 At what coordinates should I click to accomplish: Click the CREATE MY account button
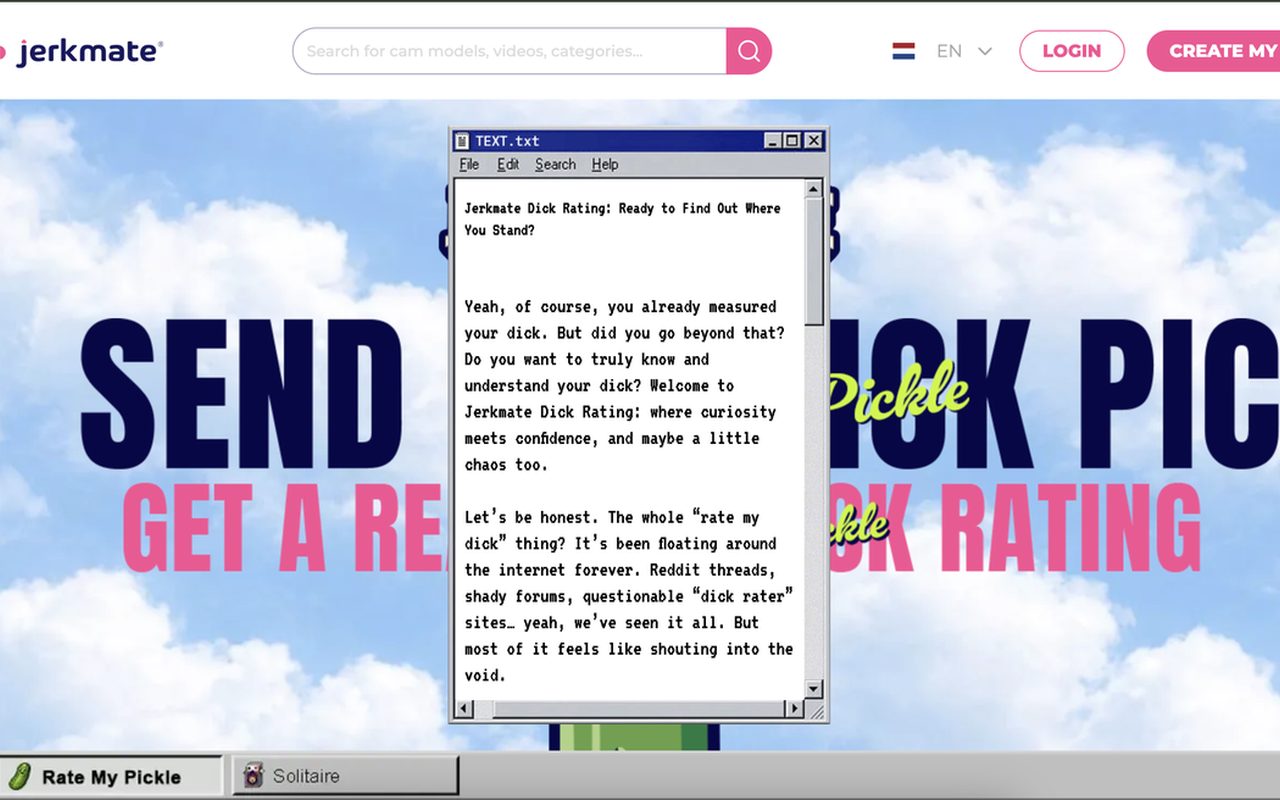(x=1214, y=51)
